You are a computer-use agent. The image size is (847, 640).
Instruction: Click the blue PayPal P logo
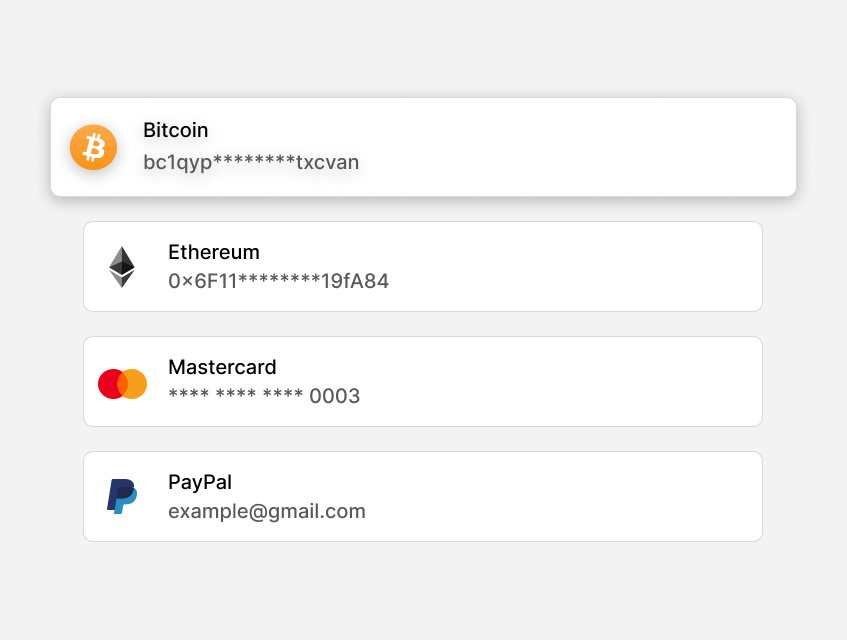[x=122, y=496]
